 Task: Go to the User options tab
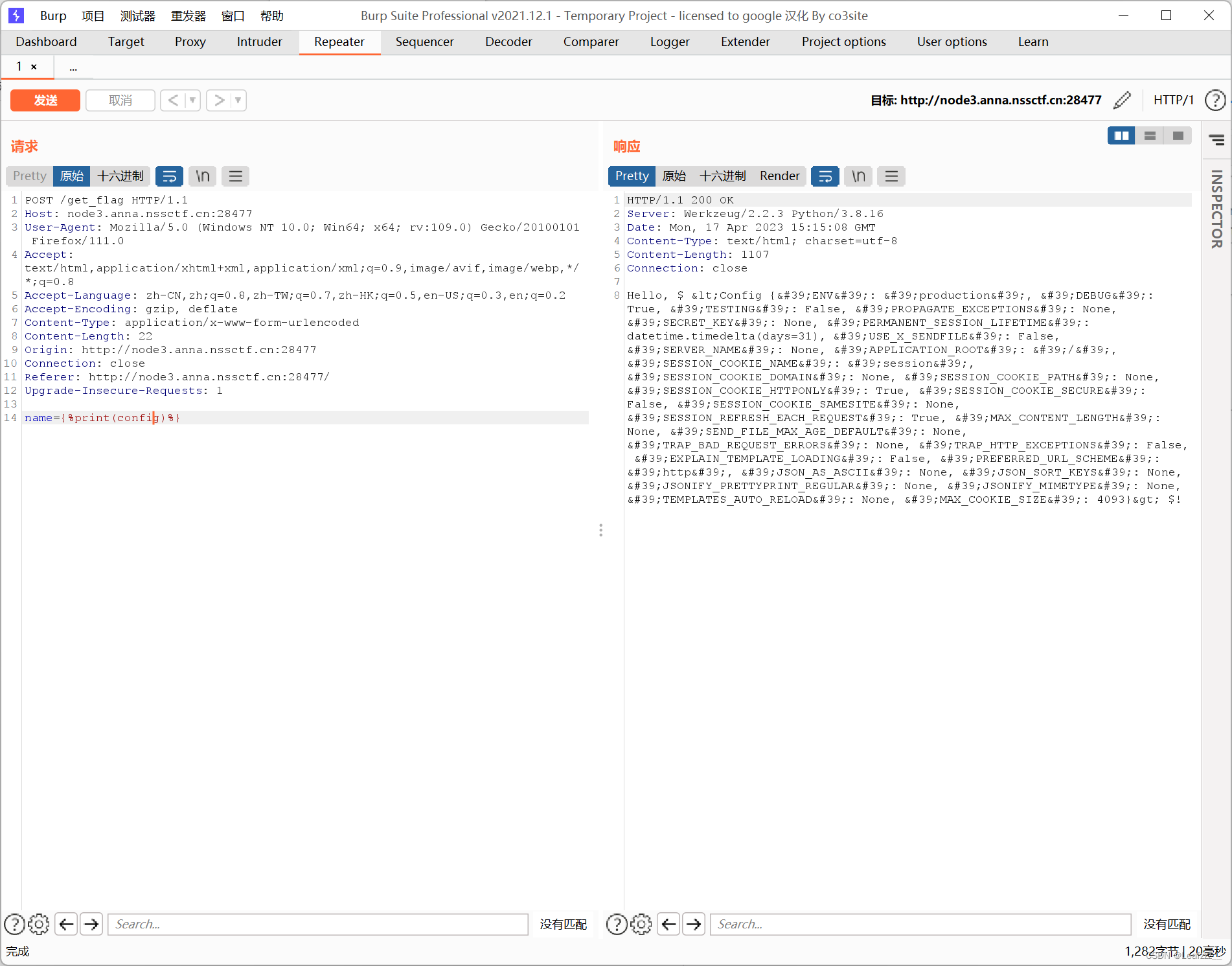click(952, 42)
